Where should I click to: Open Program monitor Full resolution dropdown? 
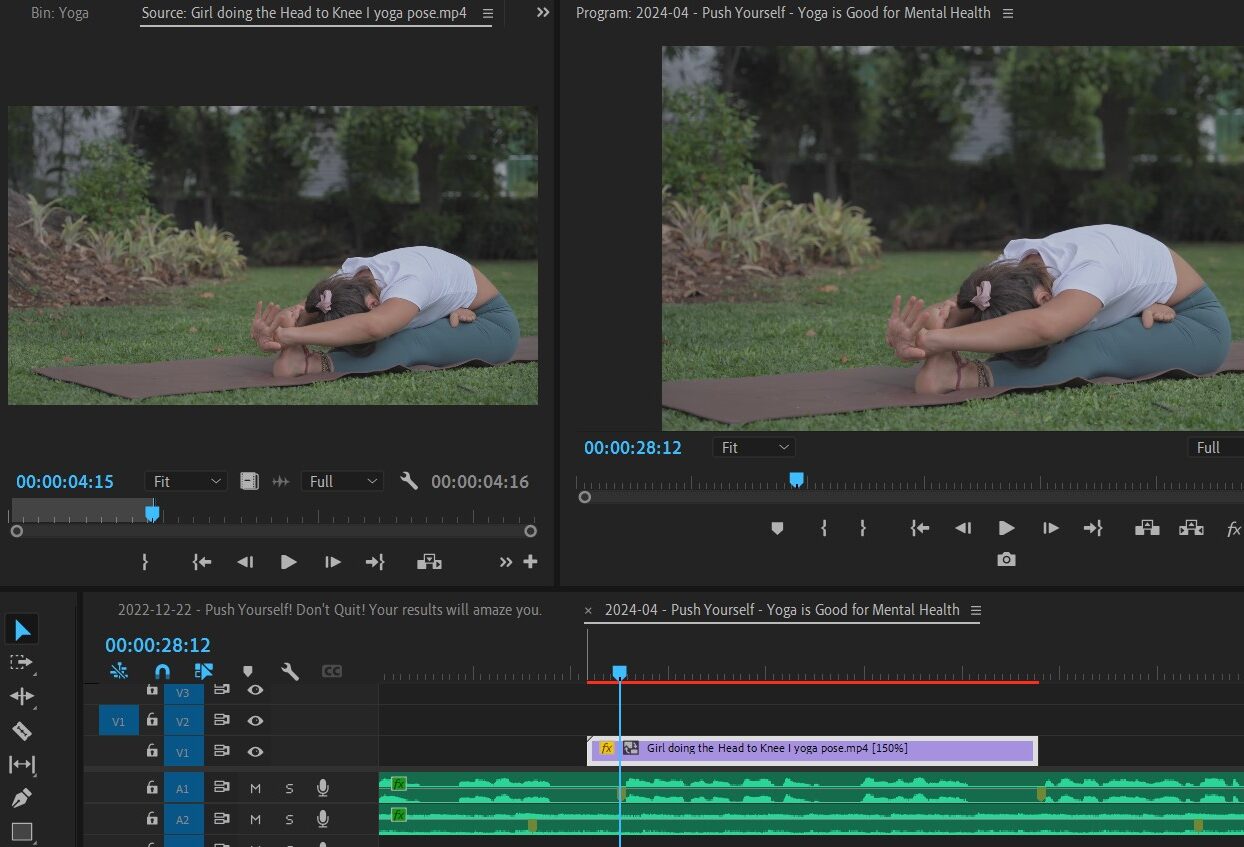tap(1216, 447)
